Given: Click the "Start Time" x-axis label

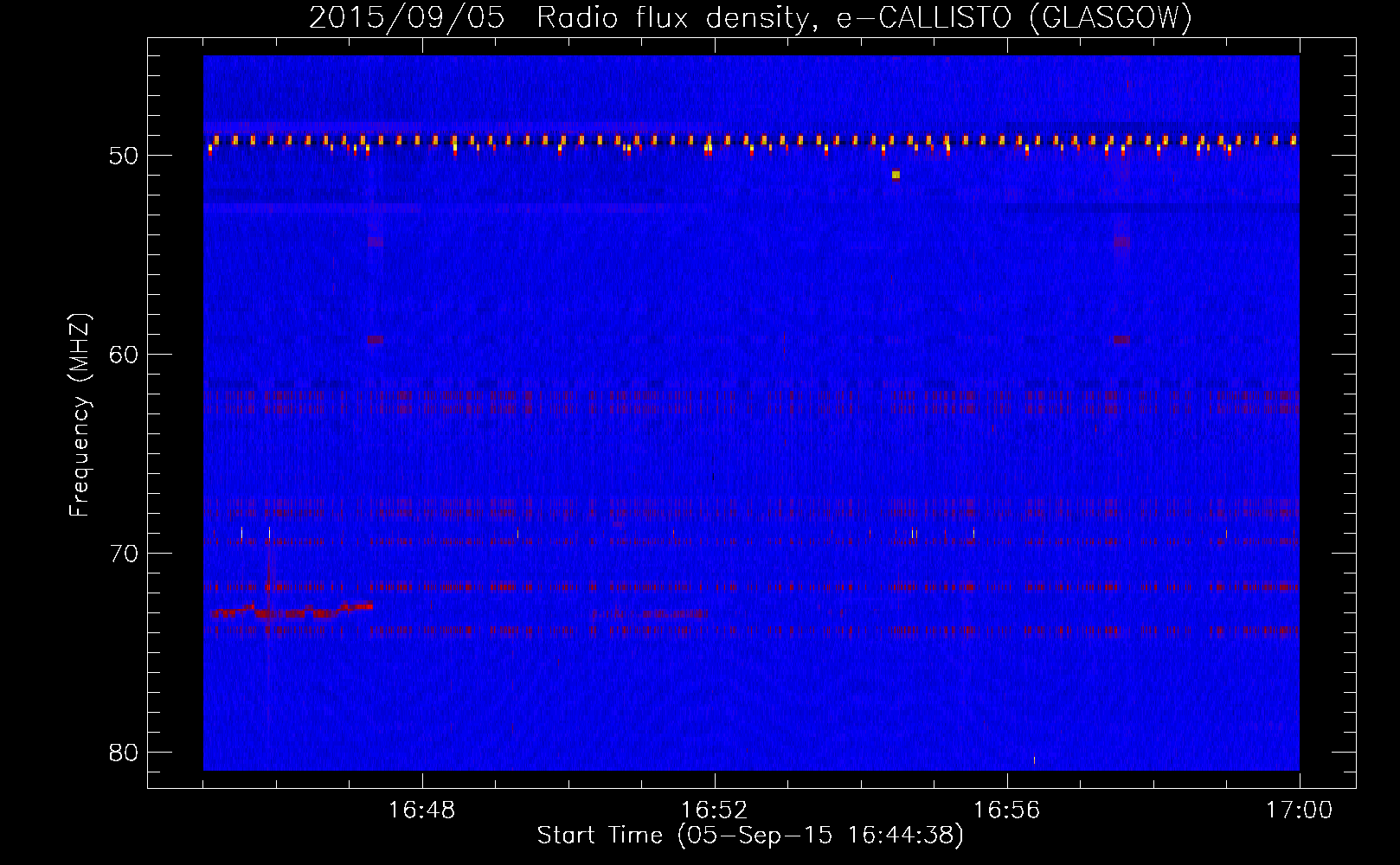Looking at the screenshot, I should [750, 836].
